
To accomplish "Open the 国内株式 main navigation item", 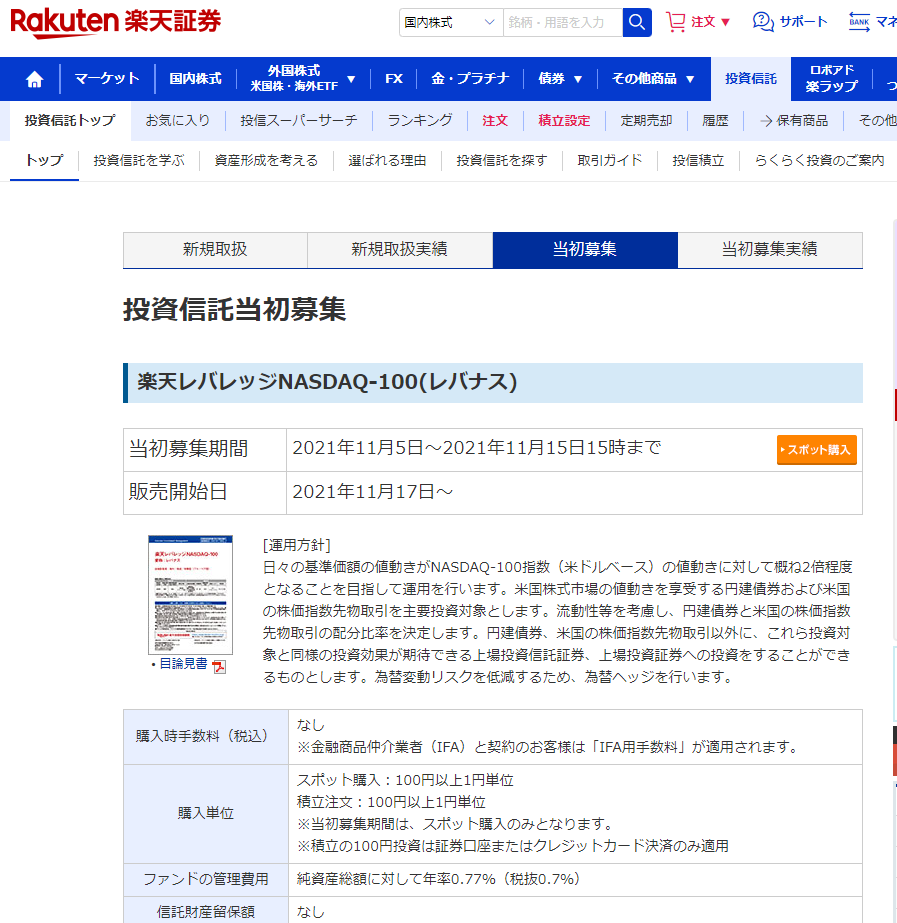I will click(x=195, y=79).
